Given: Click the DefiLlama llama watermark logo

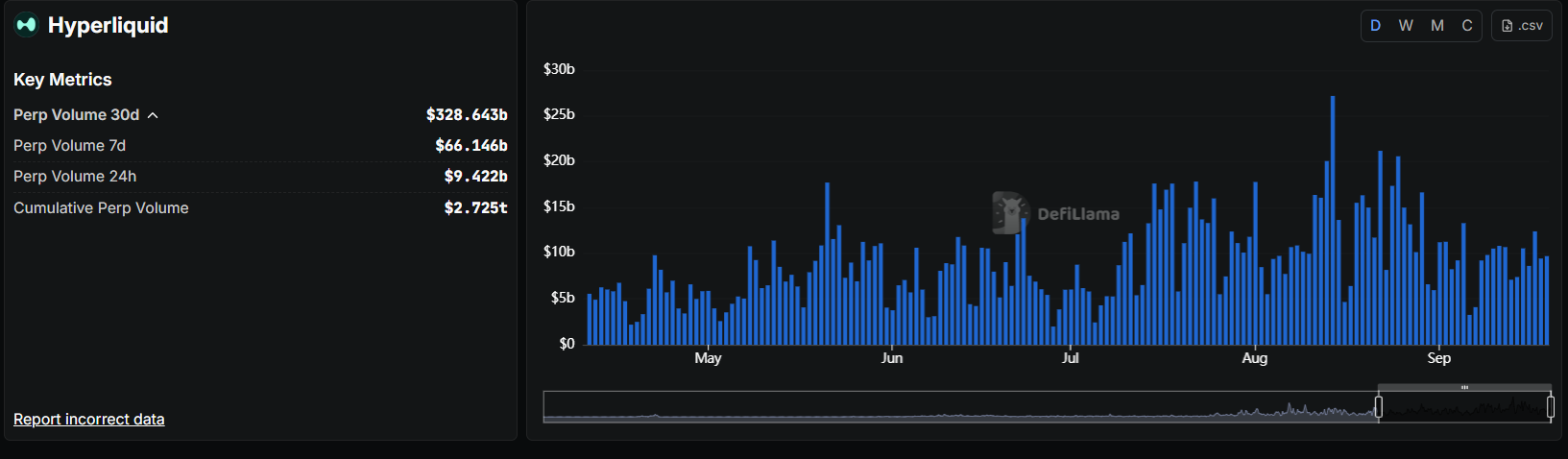Looking at the screenshot, I should click(1010, 213).
